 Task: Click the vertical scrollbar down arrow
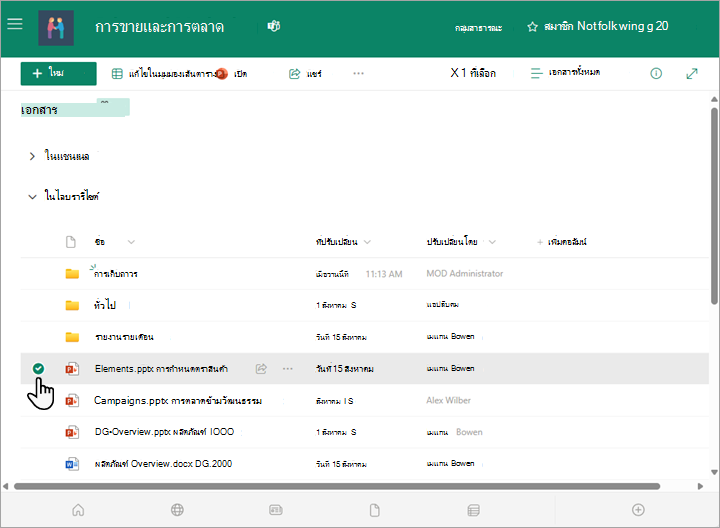pyautogui.click(x=714, y=472)
